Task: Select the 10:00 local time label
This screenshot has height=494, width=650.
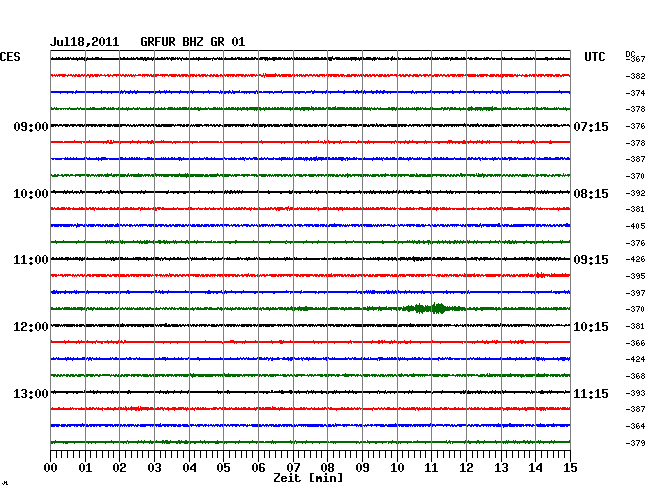Action: (x=31, y=194)
